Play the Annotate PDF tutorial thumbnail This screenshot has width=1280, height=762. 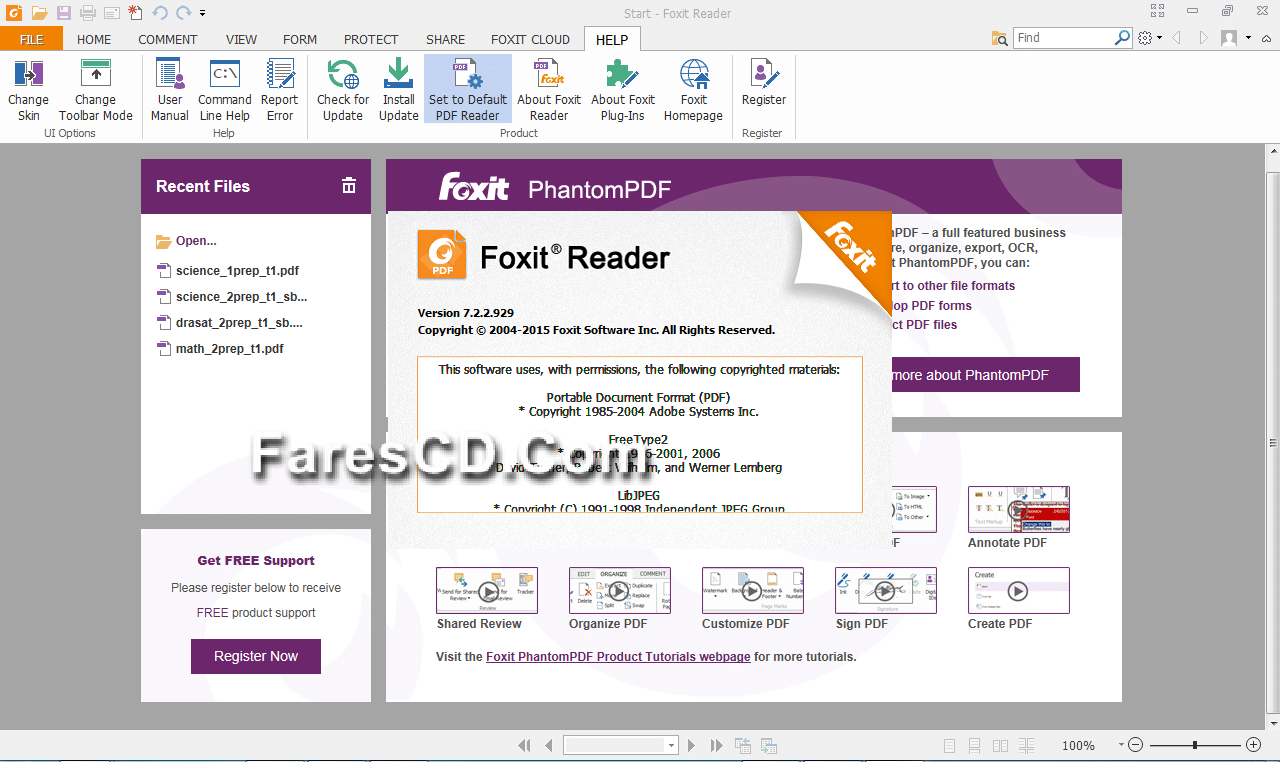1019,510
